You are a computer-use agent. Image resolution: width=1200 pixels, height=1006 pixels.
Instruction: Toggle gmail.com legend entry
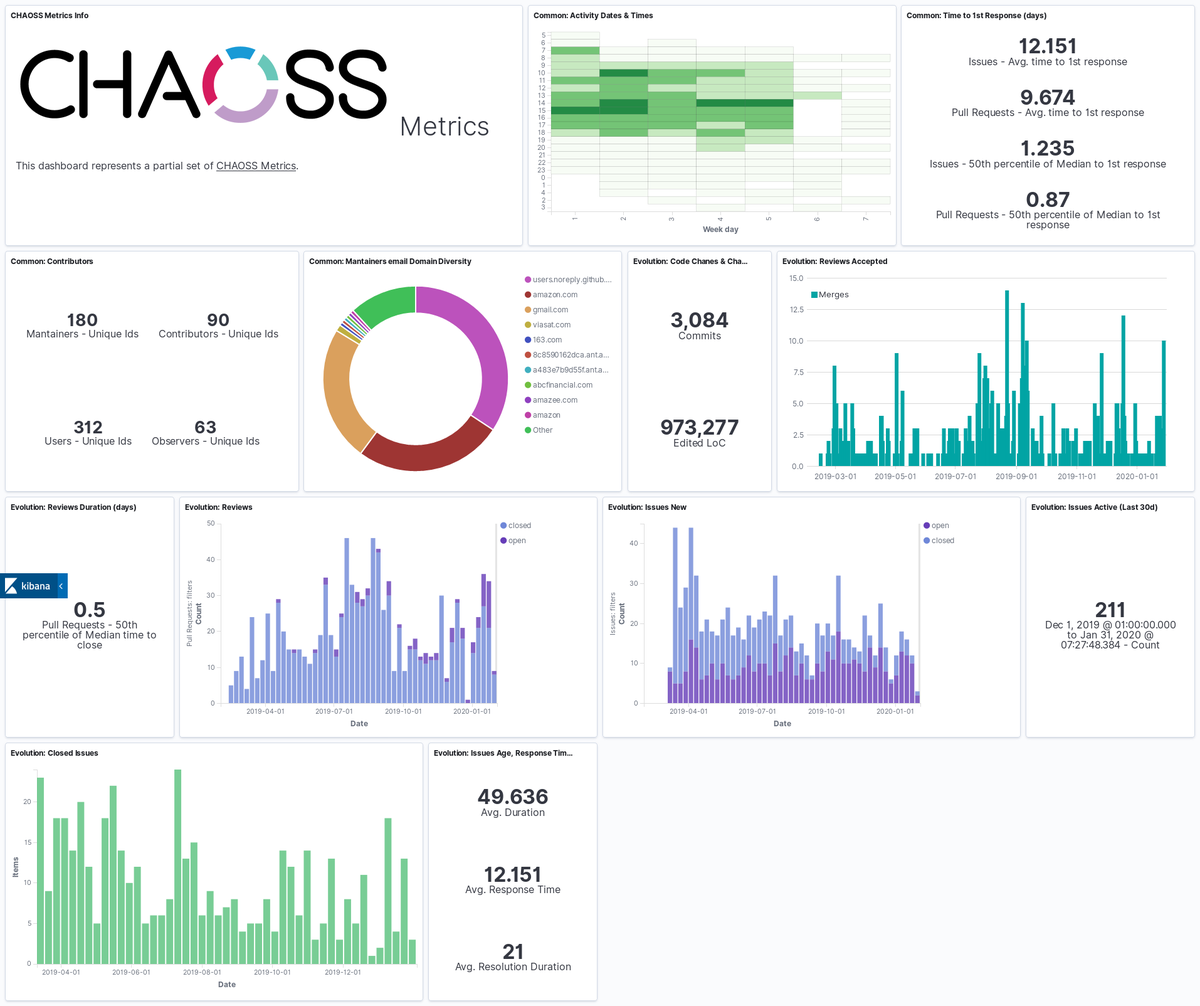tap(544, 309)
